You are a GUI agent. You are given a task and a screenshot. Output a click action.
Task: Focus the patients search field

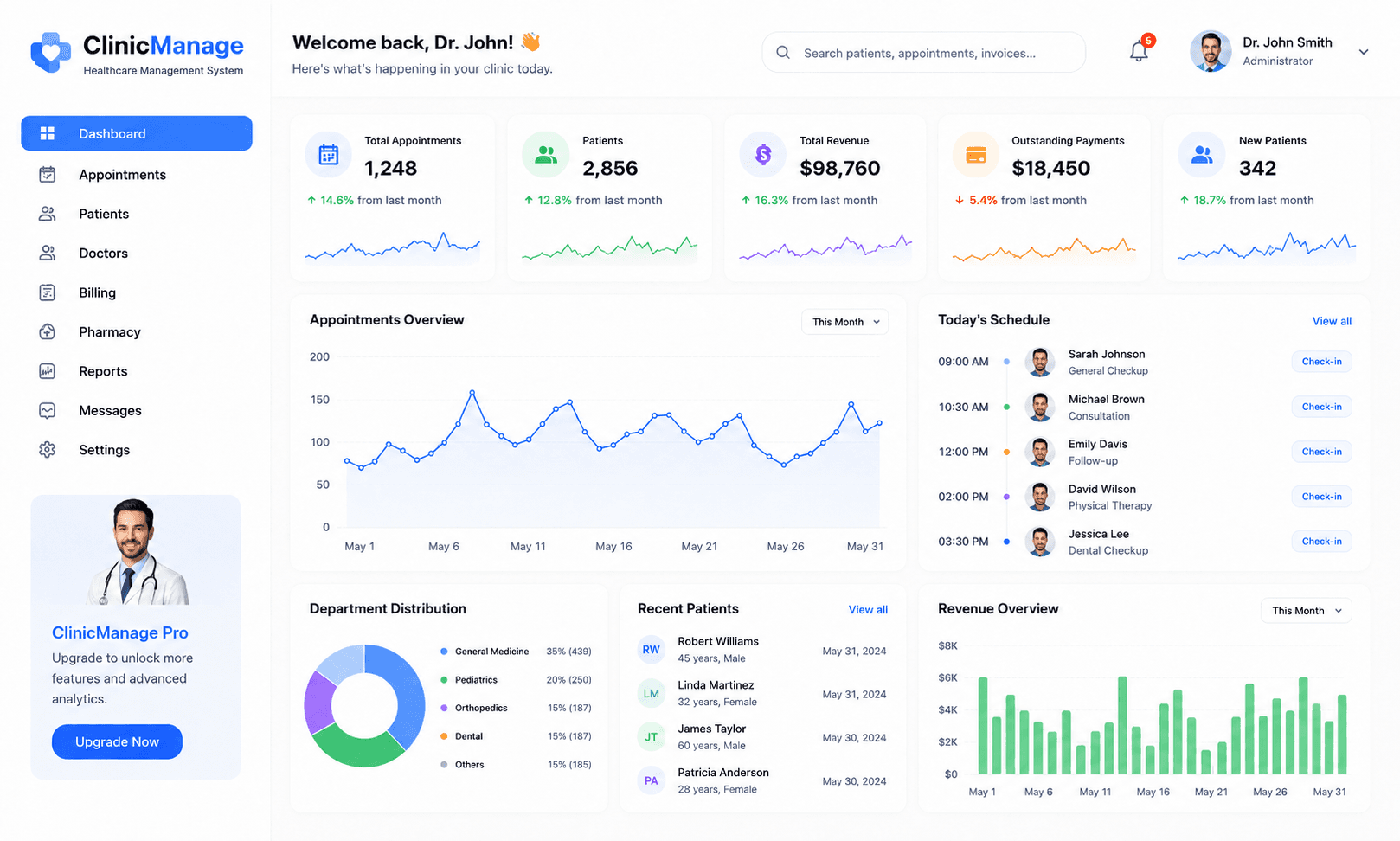pos(923,53)
